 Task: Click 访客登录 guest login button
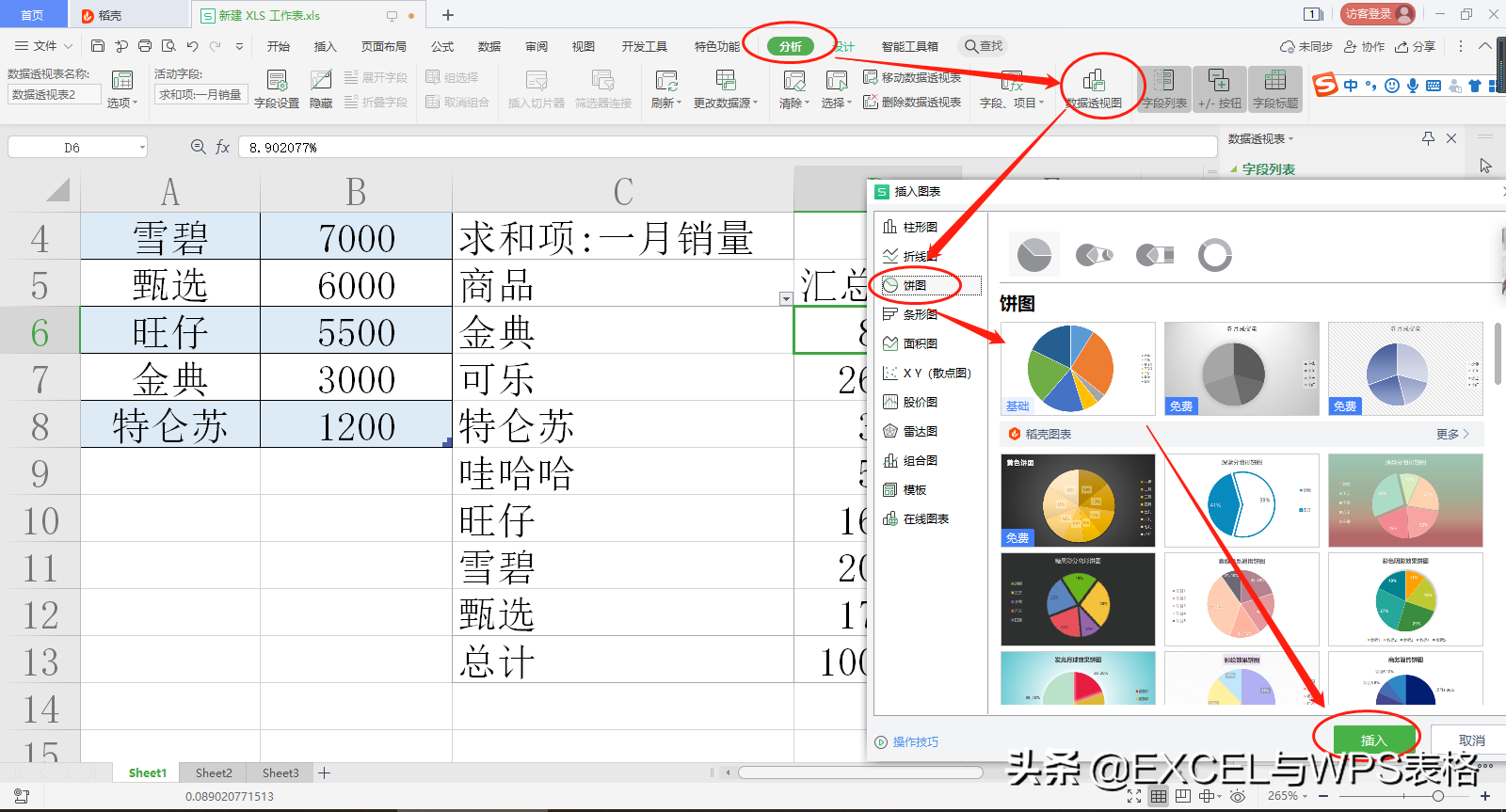(x=1378, y=14)
